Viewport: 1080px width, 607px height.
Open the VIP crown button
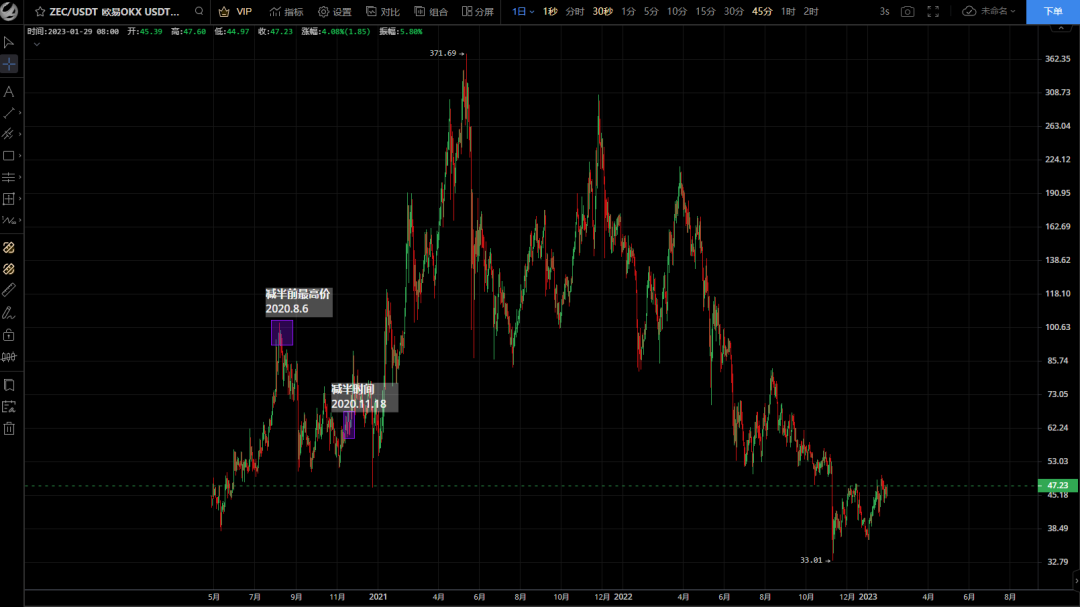click(235, 11)
